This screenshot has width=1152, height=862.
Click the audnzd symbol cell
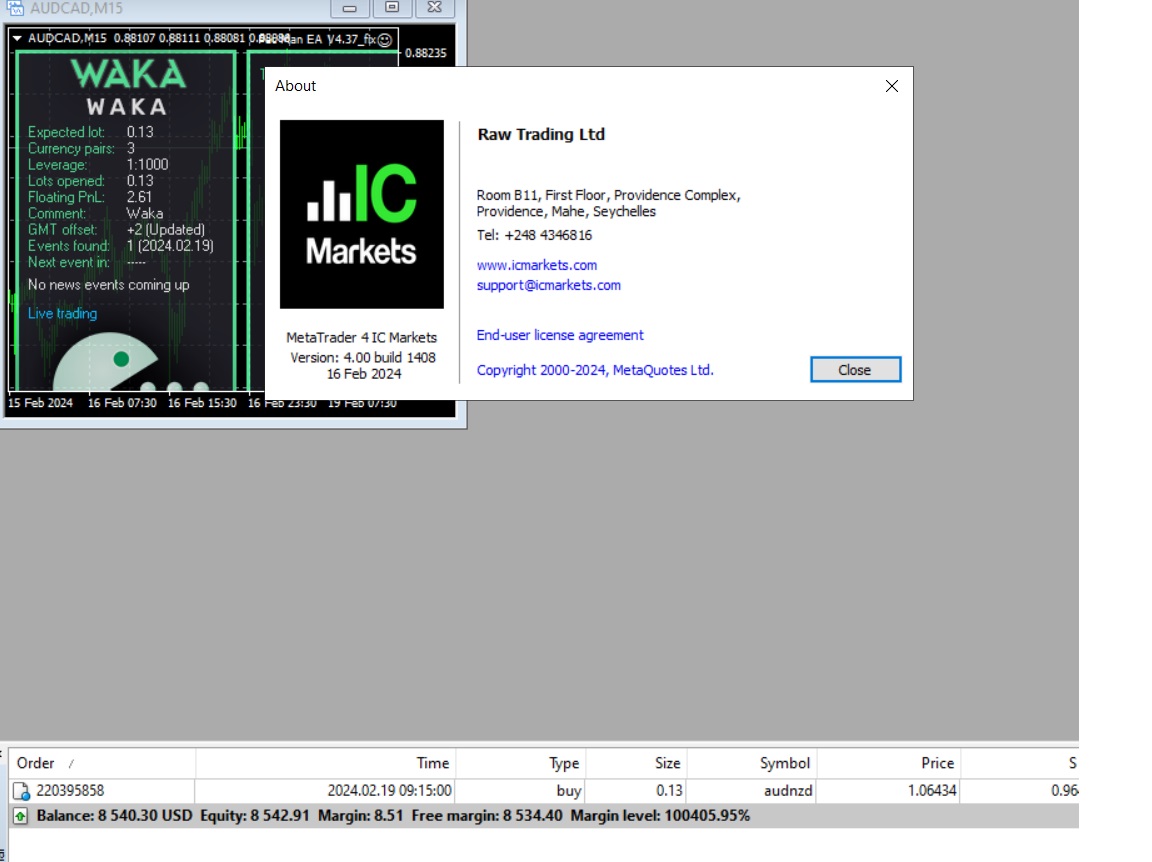click(x=788, y=791)
